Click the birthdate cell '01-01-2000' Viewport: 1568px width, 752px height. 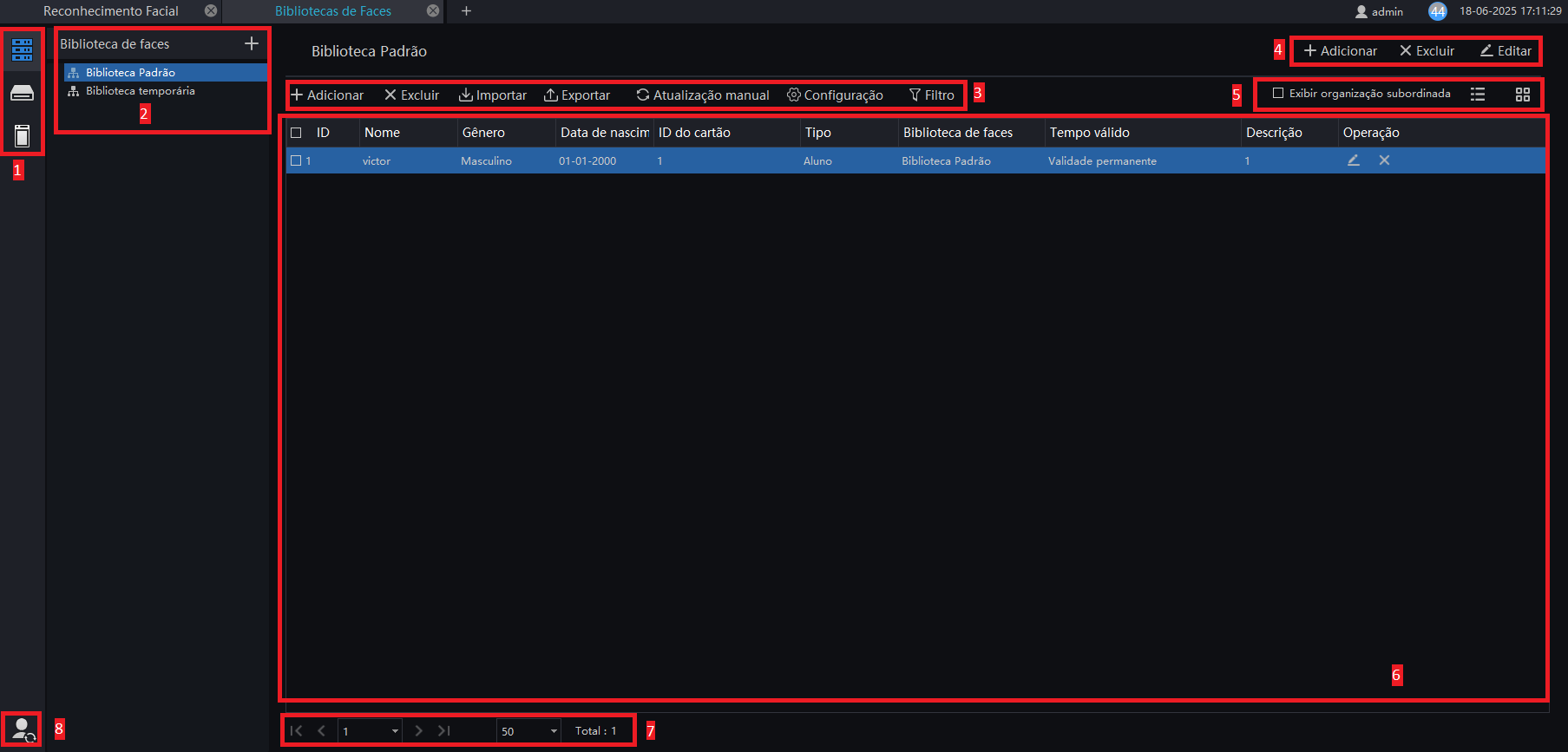[587, 160]
